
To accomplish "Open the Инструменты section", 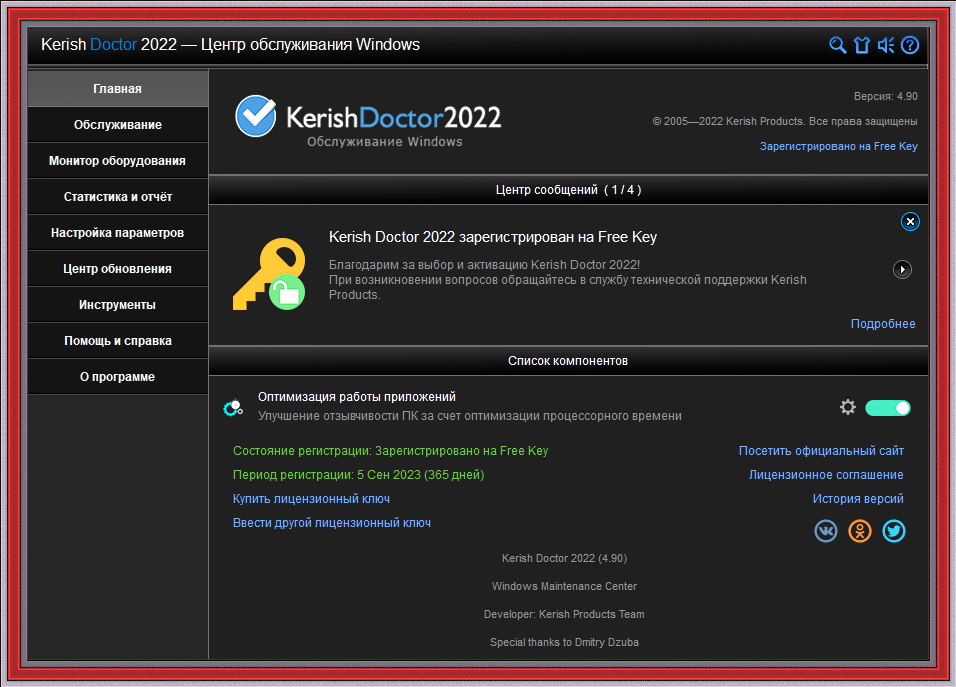I will point(118,304).
